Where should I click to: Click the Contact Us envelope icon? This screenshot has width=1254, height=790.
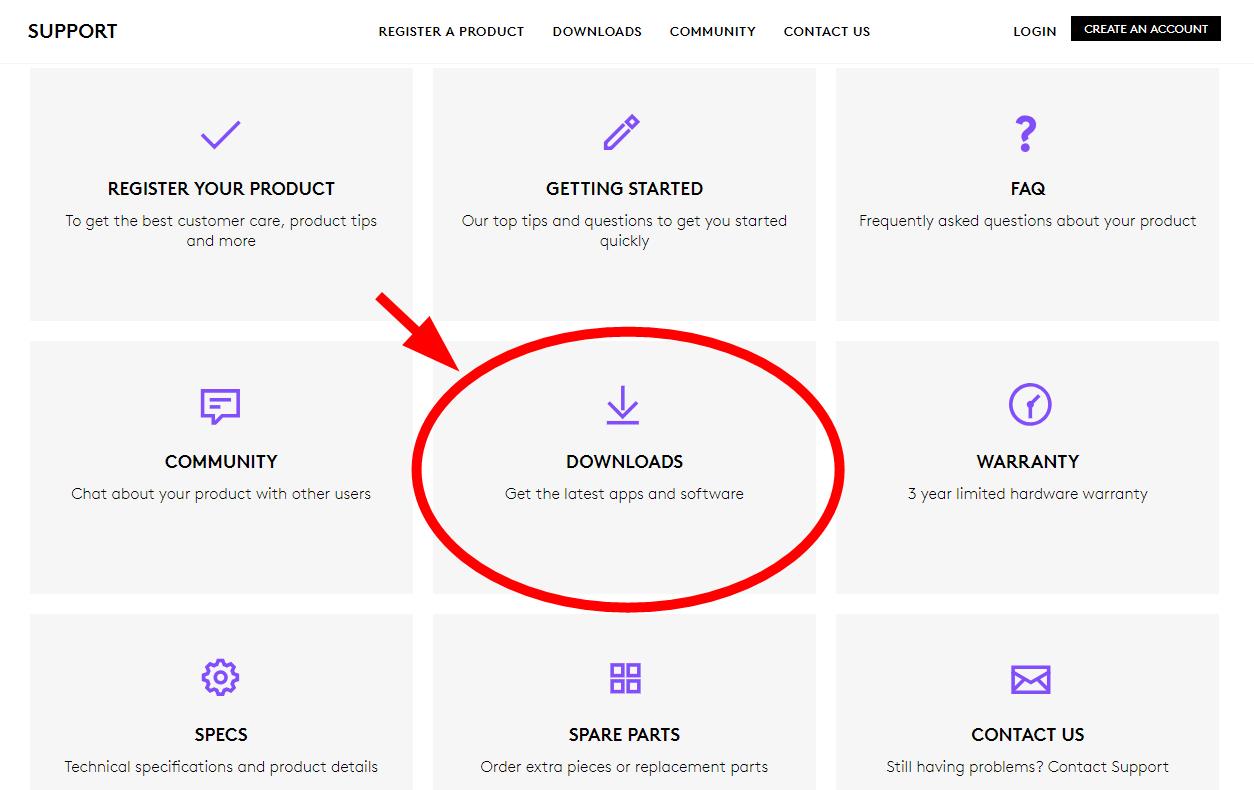click(1030, 679)
